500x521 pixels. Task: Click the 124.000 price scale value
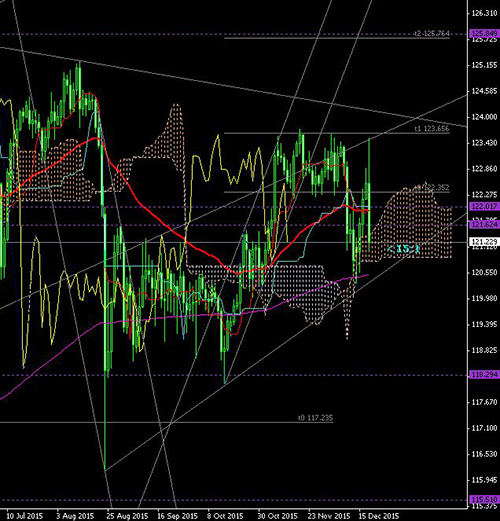click(484, 117)
